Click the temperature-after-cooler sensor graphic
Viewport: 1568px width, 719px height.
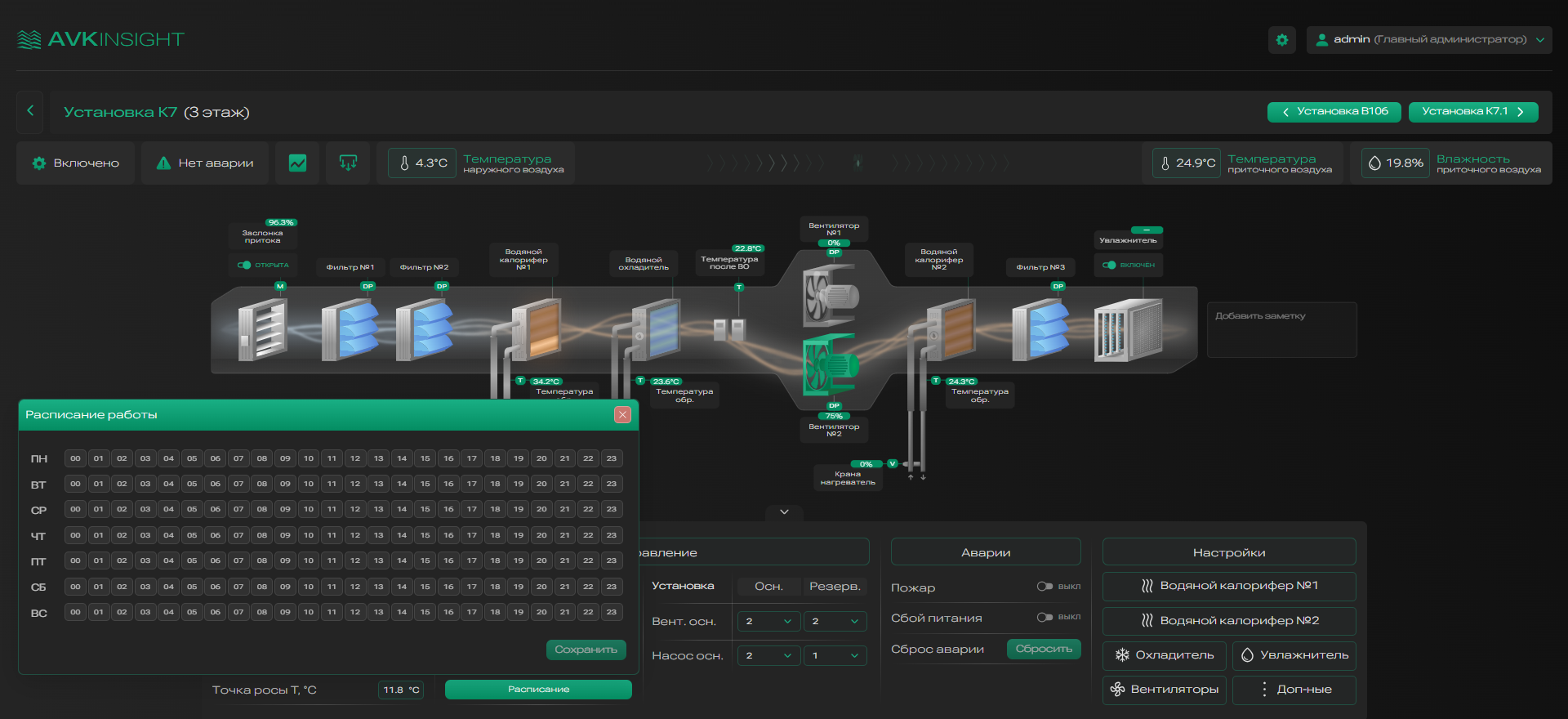(729, 329)
